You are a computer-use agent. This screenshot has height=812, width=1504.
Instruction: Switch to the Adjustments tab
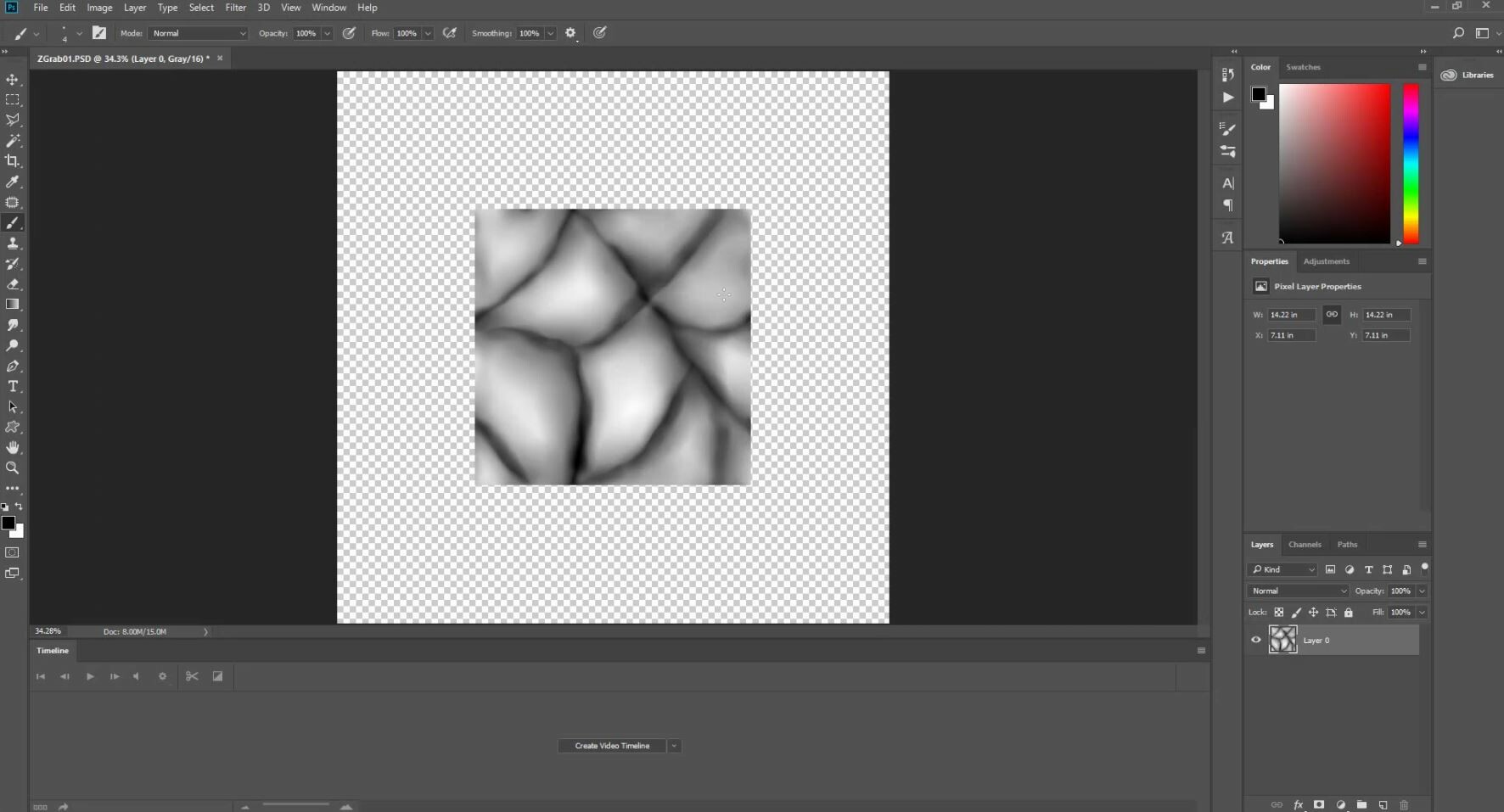click(1326, 261)
